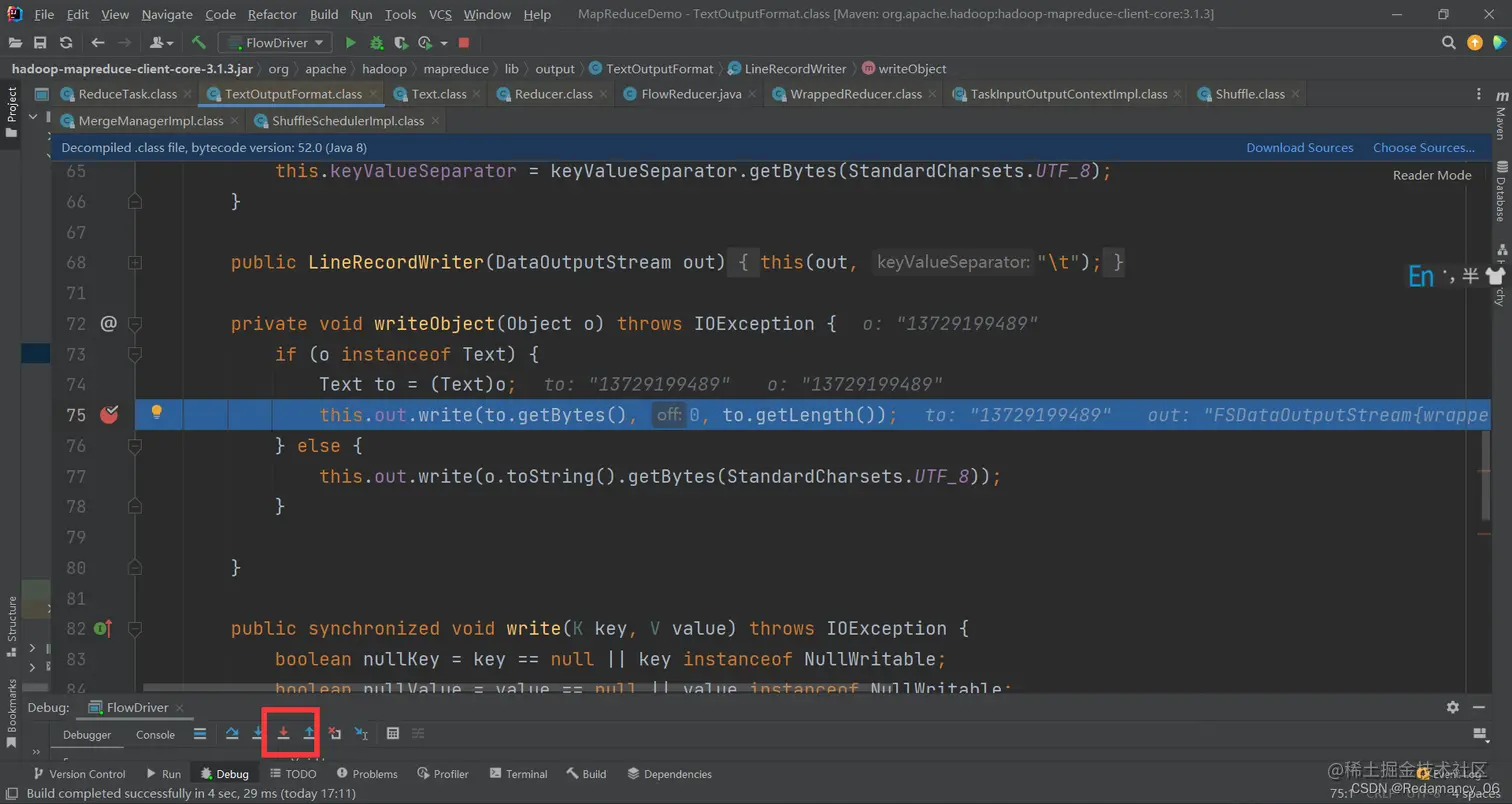Open the Maven side panel
Screen dimensions: 1512x804
tap(1500, 116)
